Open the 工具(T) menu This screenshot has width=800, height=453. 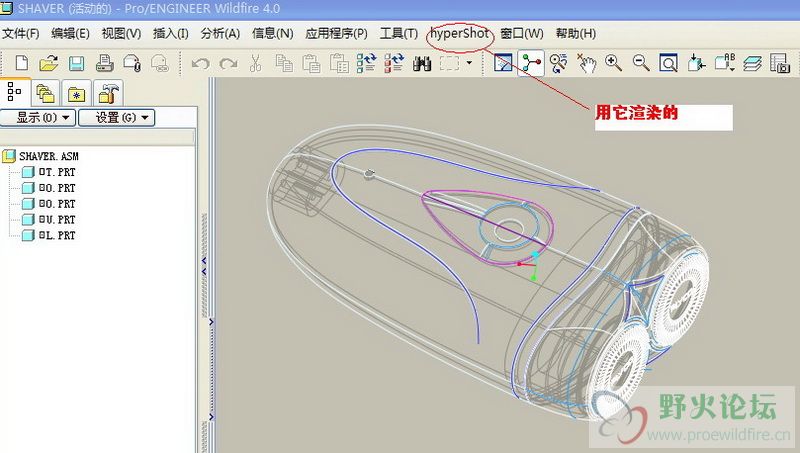click(398, 34)
